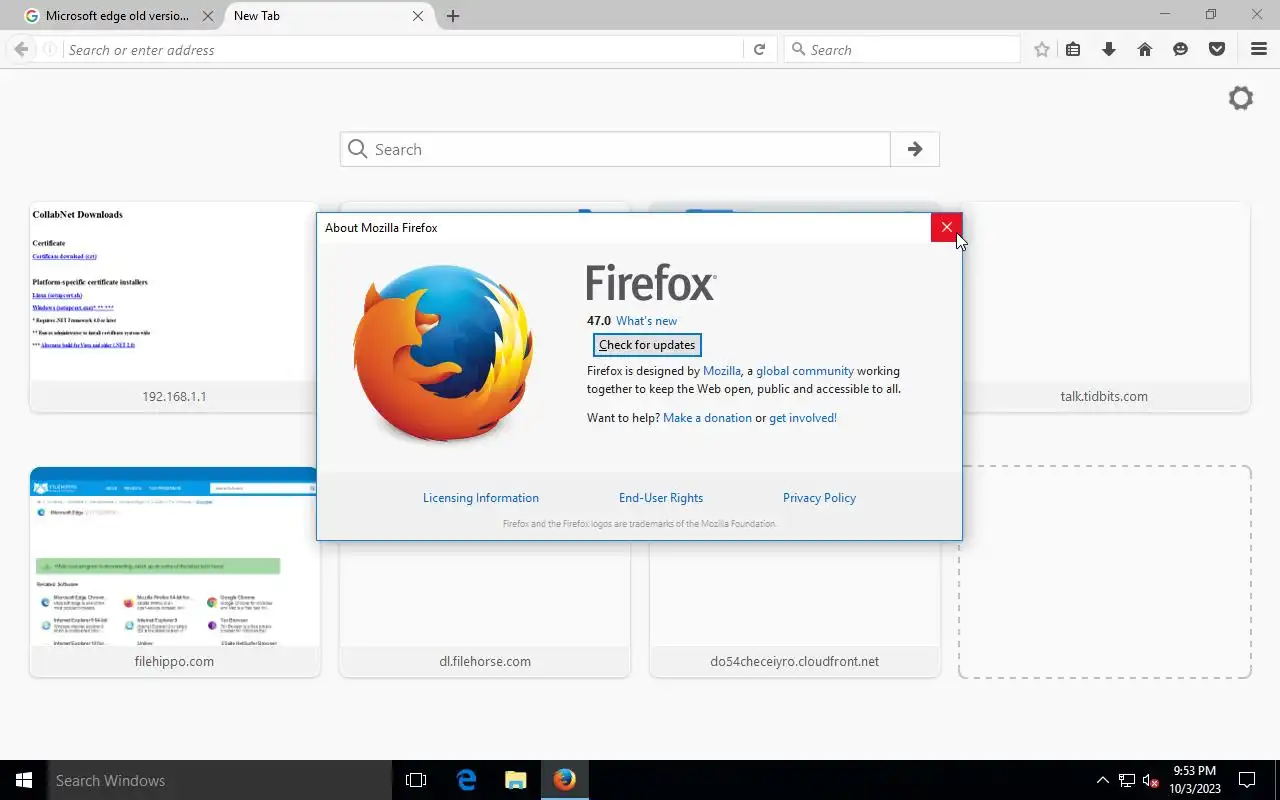
Task: Launch Microsoft Edge from the taskbar
Action: [466, 780]
